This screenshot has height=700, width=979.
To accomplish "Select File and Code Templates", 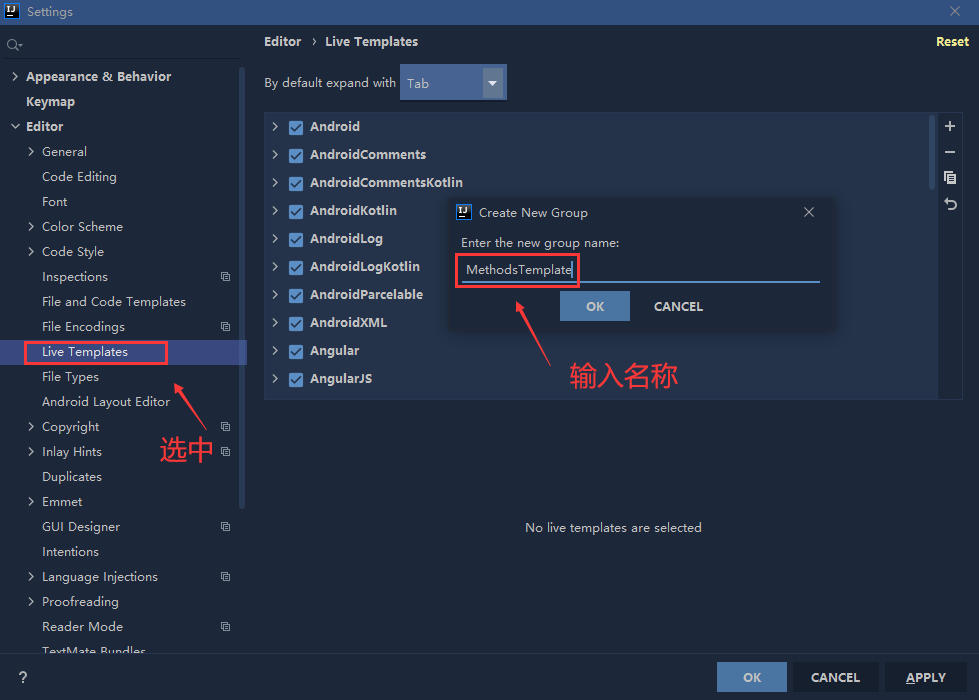I will [x=114, y=302].
